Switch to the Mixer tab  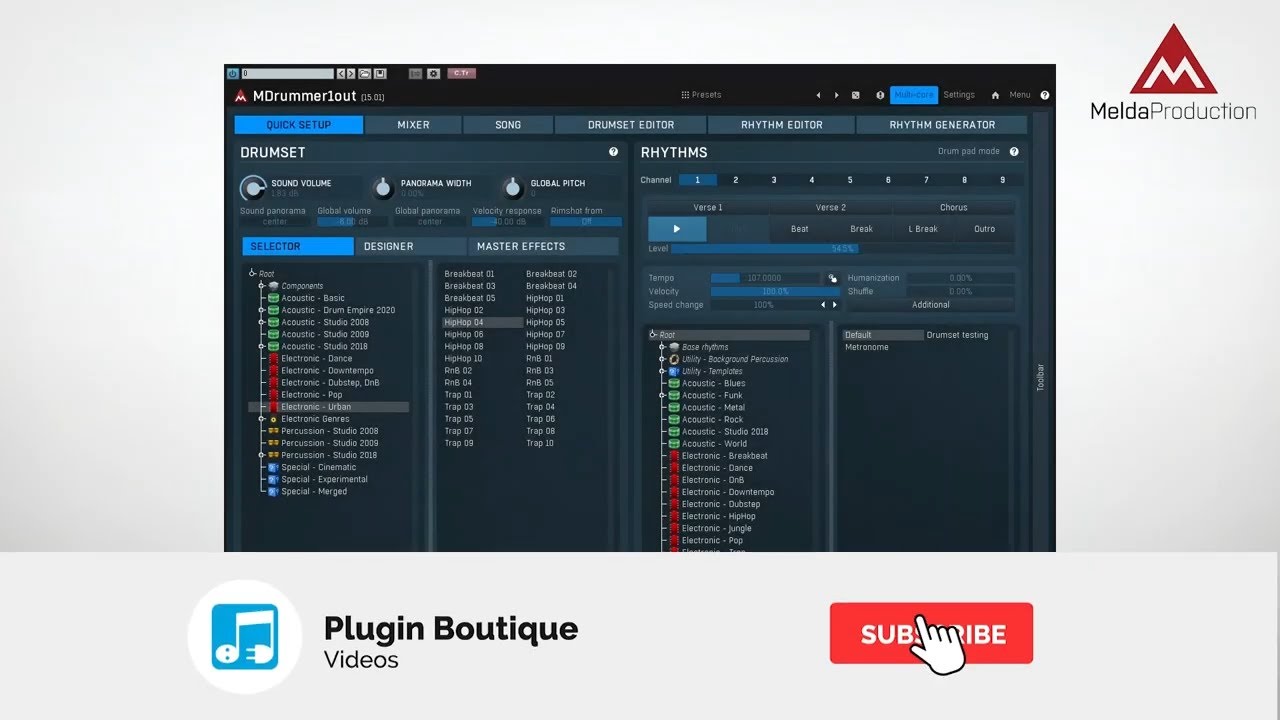[x=413, y=124]
